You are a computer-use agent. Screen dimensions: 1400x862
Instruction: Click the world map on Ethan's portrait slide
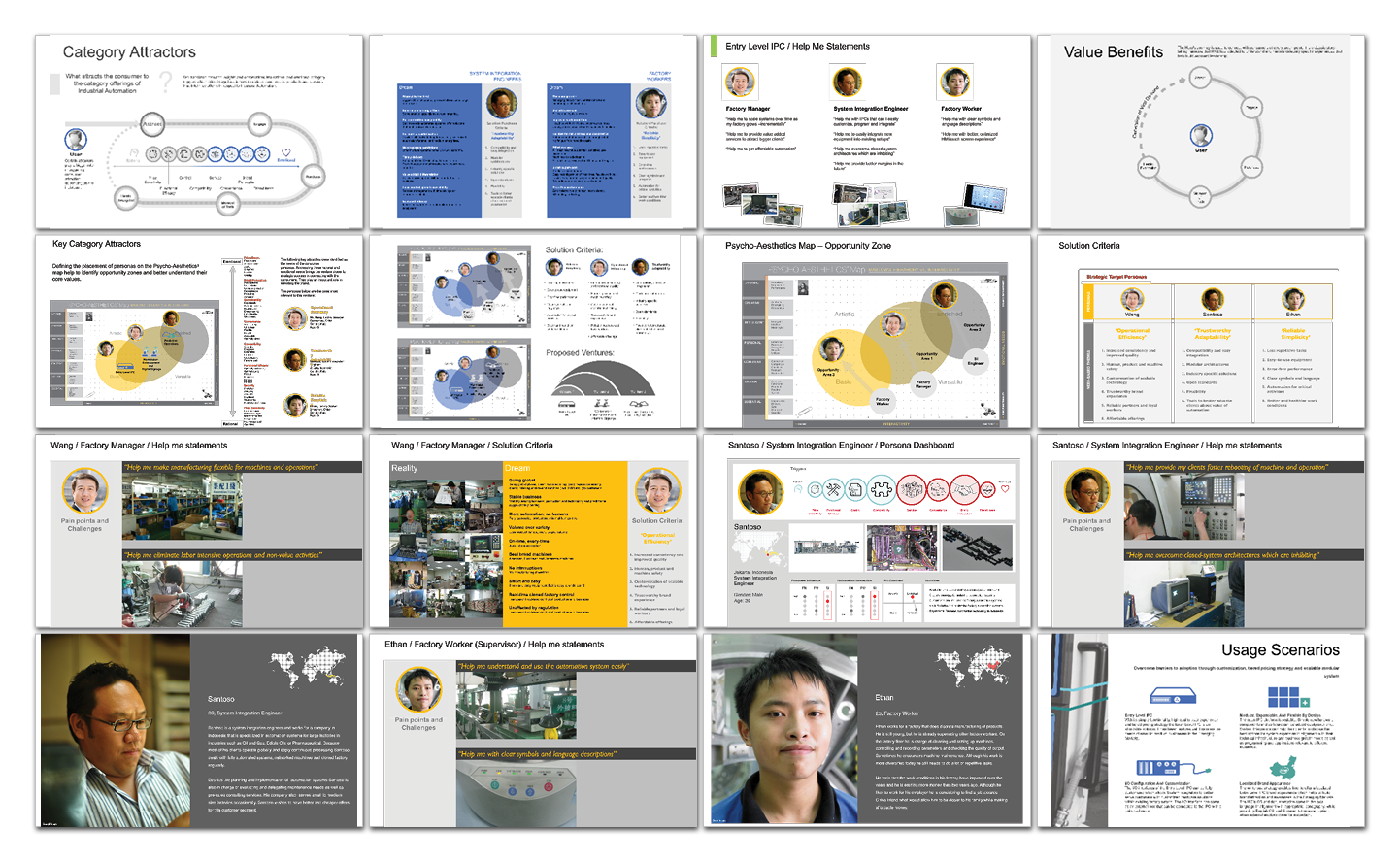(x=976, y=669)
